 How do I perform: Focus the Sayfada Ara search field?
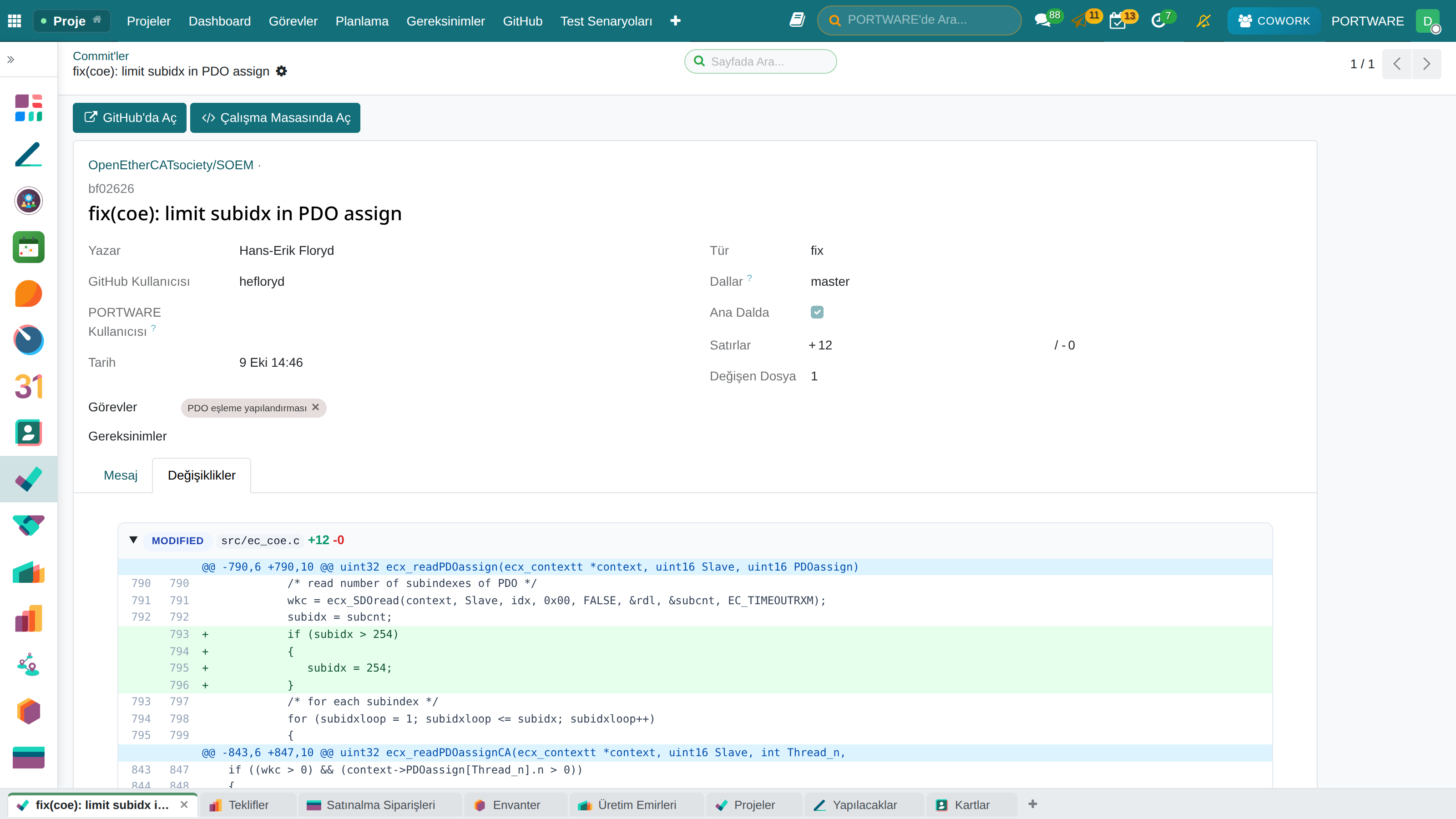760,61
